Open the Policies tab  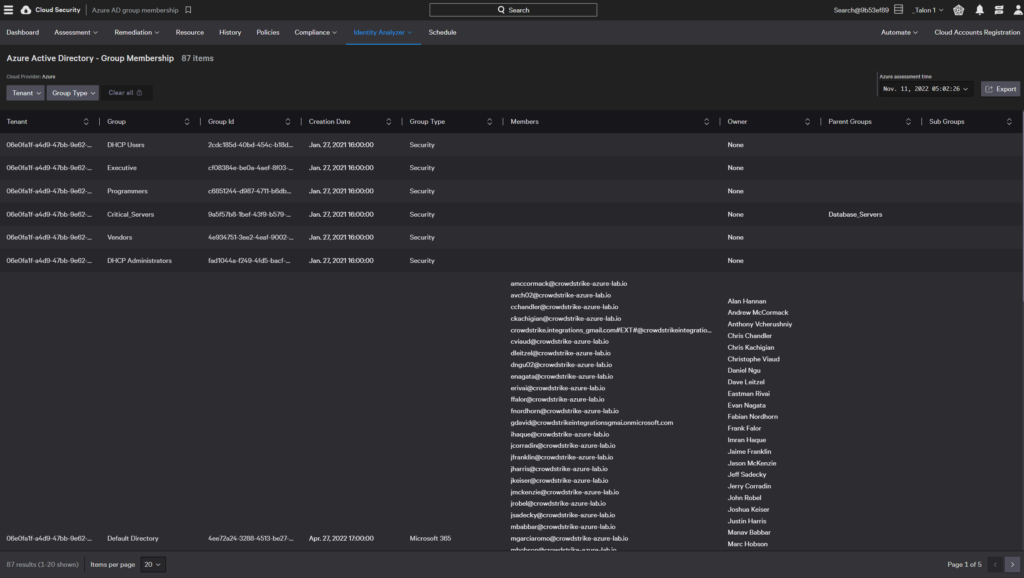(268, 32)
